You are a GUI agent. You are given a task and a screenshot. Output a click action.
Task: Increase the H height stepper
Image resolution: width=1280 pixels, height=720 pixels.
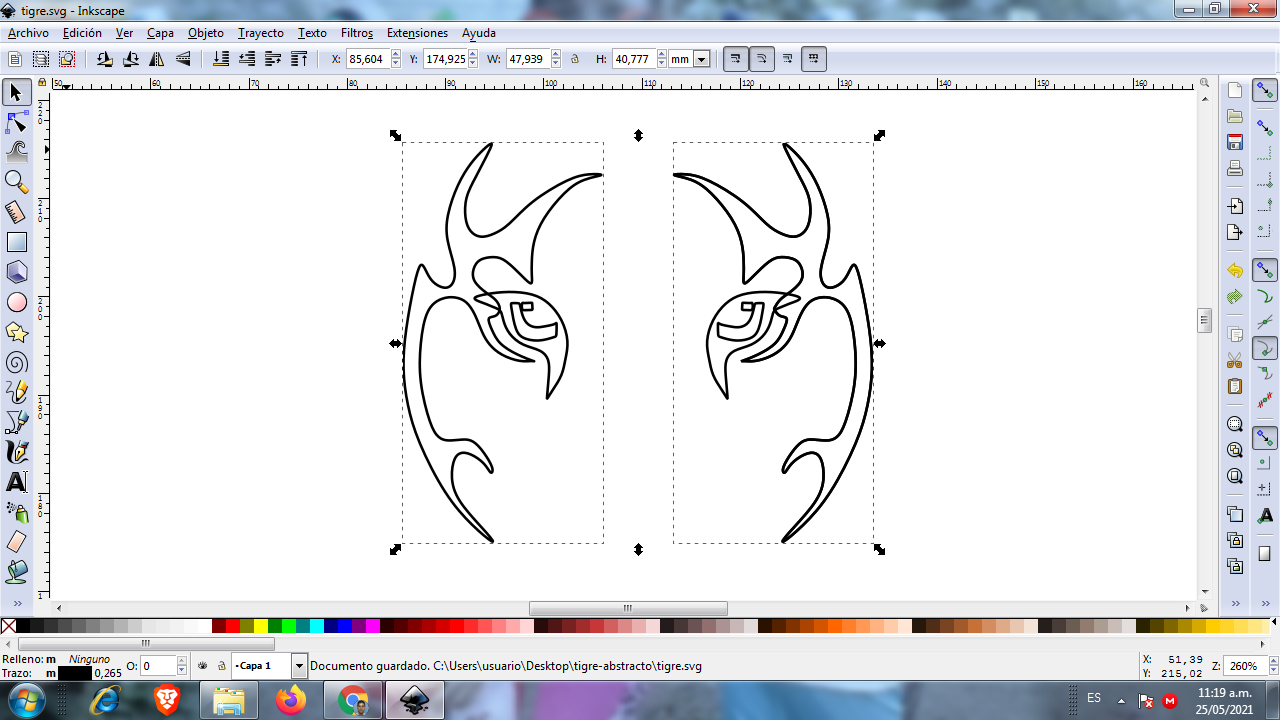click(x=660, y=55)
